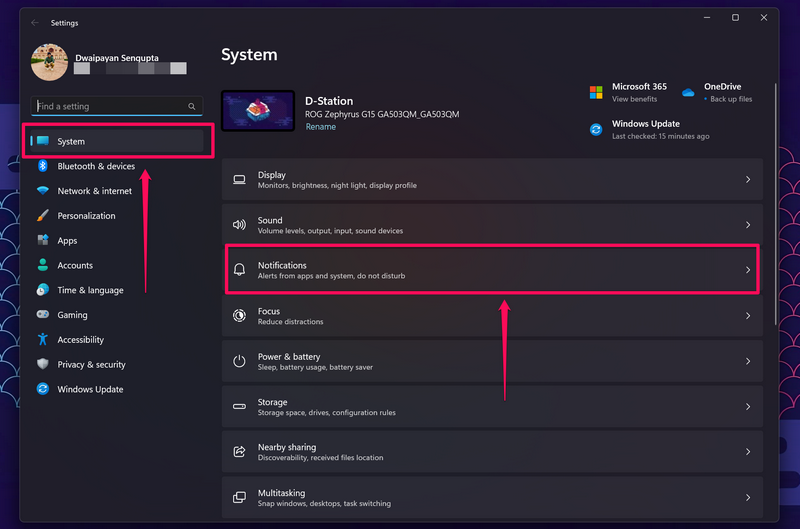Open the Apps settings category
The height and width of the screenshot is (529, 800).
coord(67,241)
